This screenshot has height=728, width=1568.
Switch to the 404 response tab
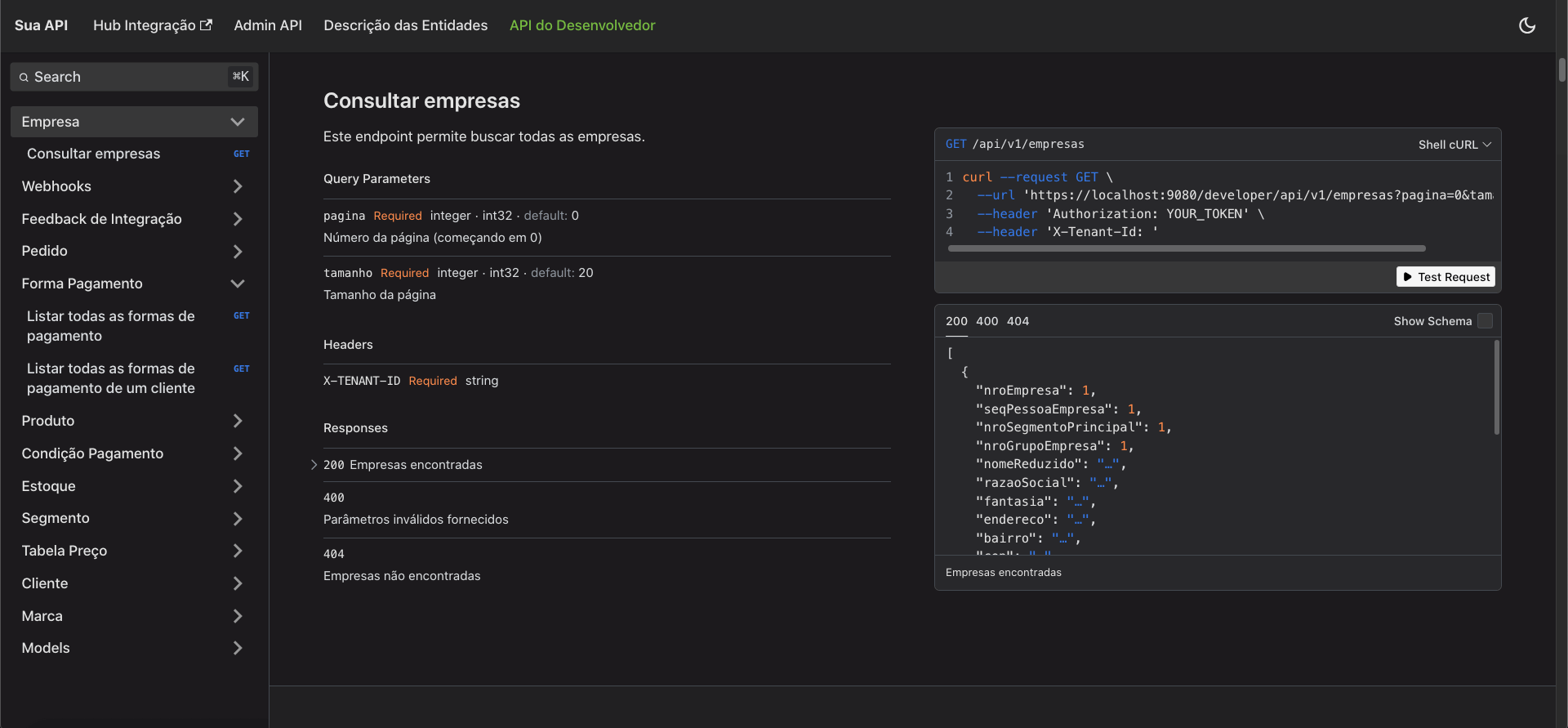(1018, 321)
